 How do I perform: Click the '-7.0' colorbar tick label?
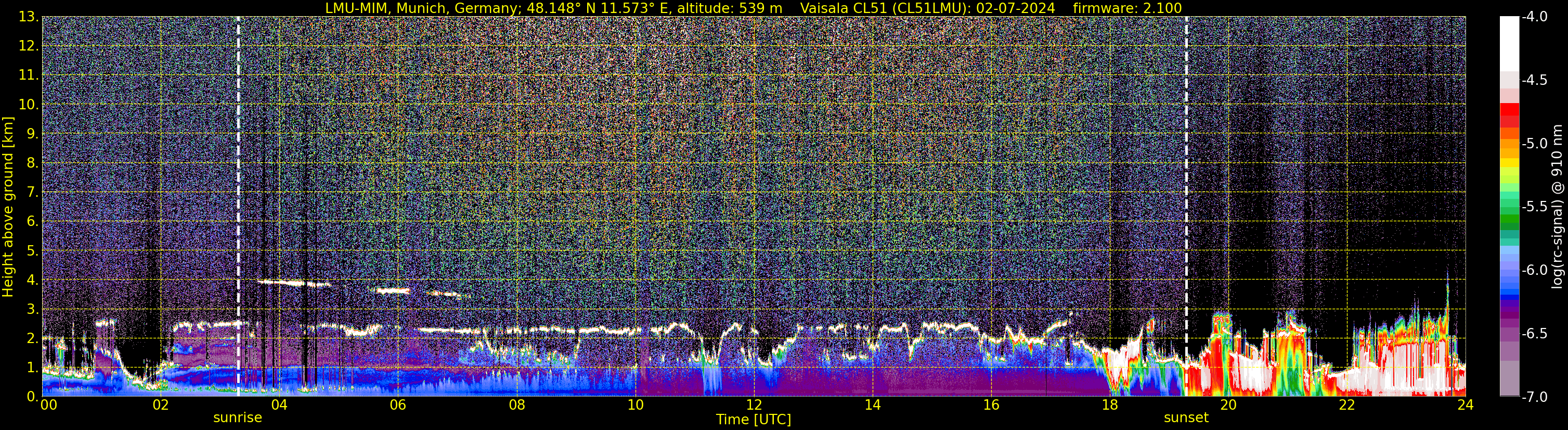pos(1534,397)
